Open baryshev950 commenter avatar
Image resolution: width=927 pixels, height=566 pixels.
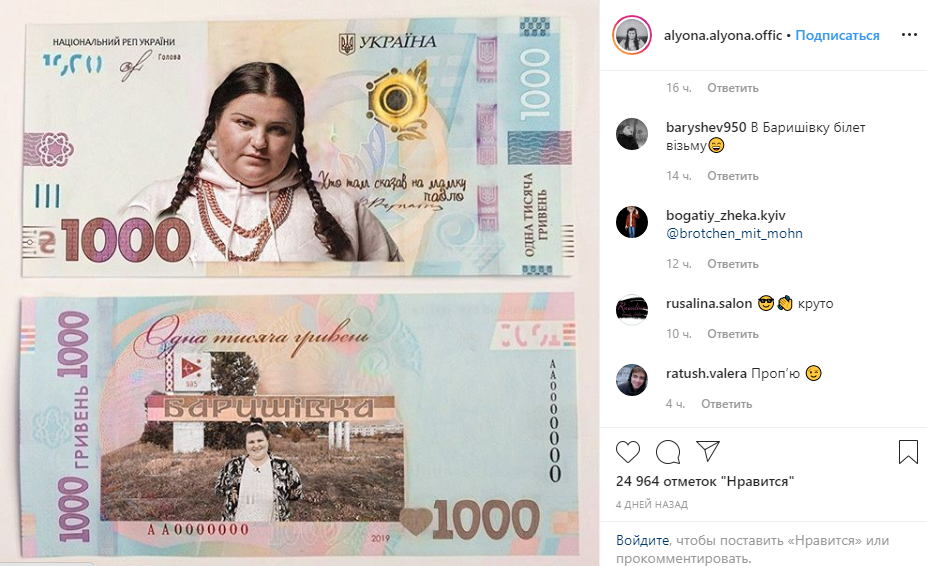pos(631,134)
